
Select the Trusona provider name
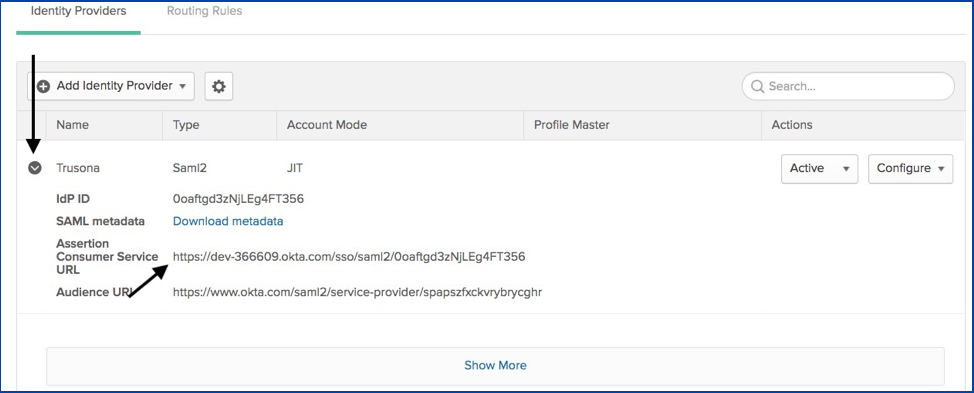point(78,168)
